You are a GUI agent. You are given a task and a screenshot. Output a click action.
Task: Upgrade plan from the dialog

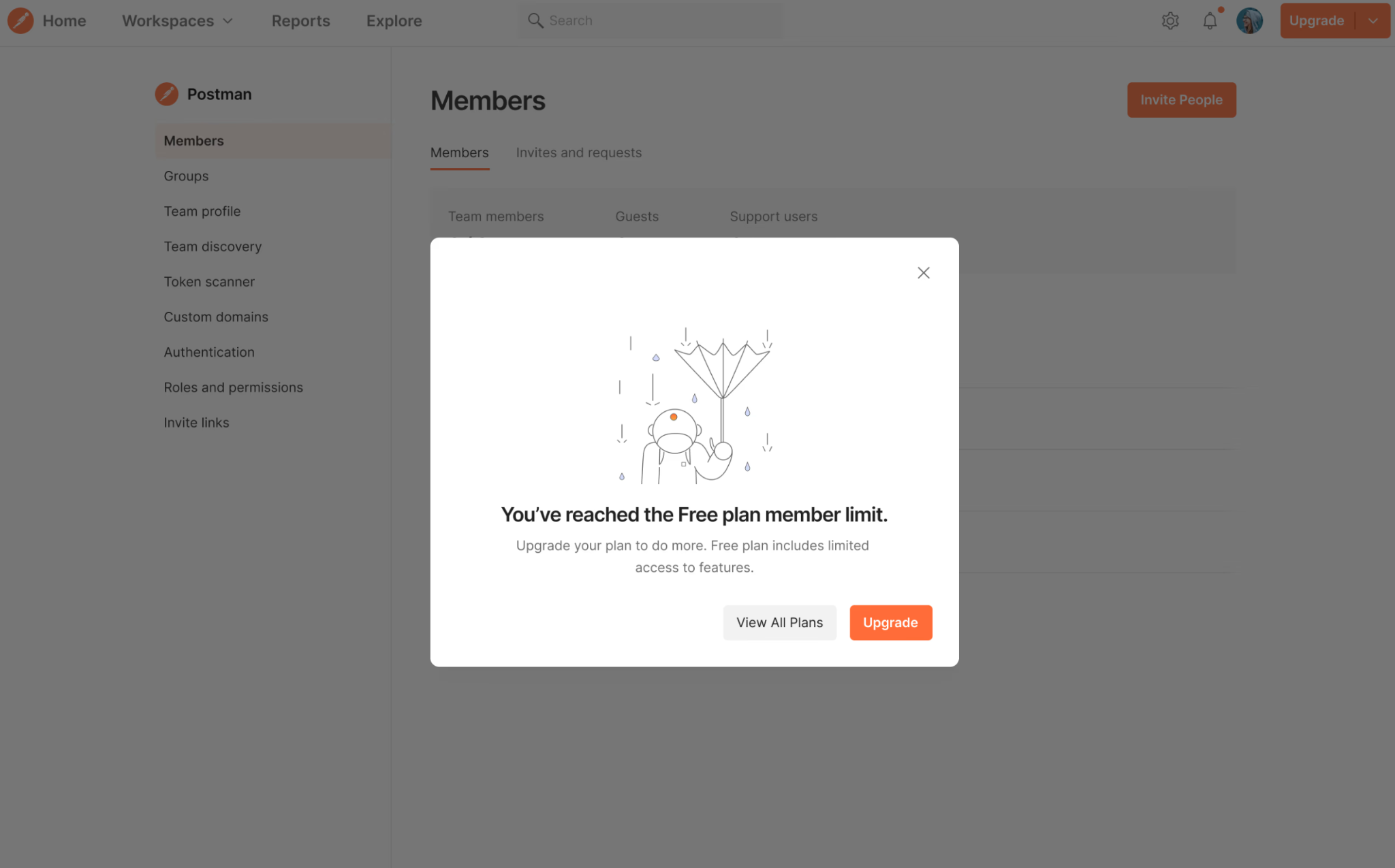pos(891,622)
